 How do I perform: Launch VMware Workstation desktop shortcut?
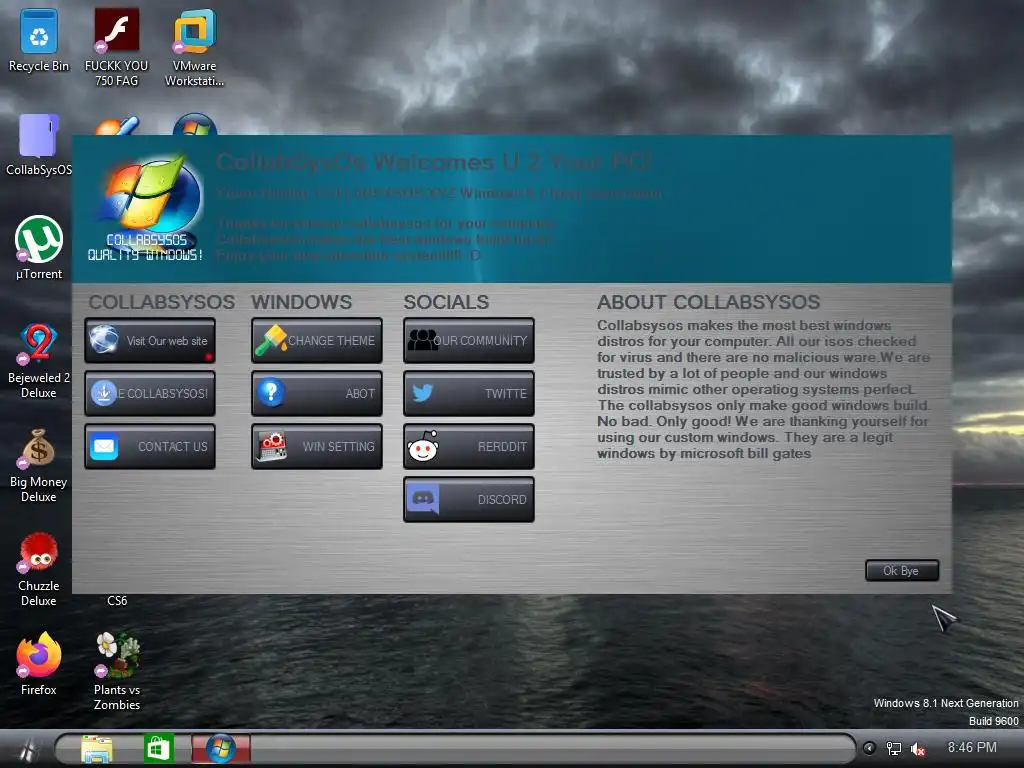(x=195, y=47)
